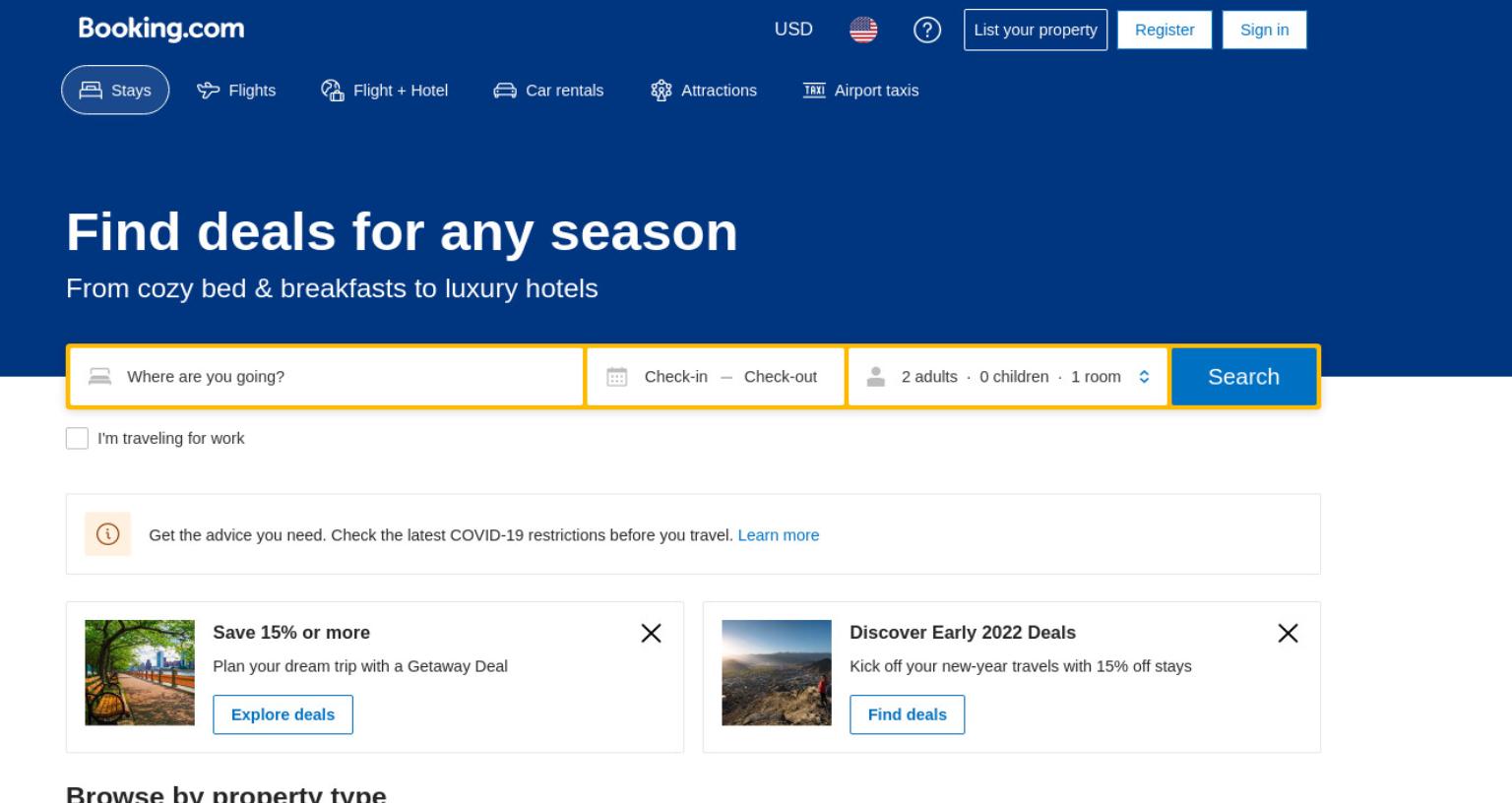This screenshot has height=803, width=1512.
Task: Expand guests selector arrows
Action: click(x=1144, y=377)
